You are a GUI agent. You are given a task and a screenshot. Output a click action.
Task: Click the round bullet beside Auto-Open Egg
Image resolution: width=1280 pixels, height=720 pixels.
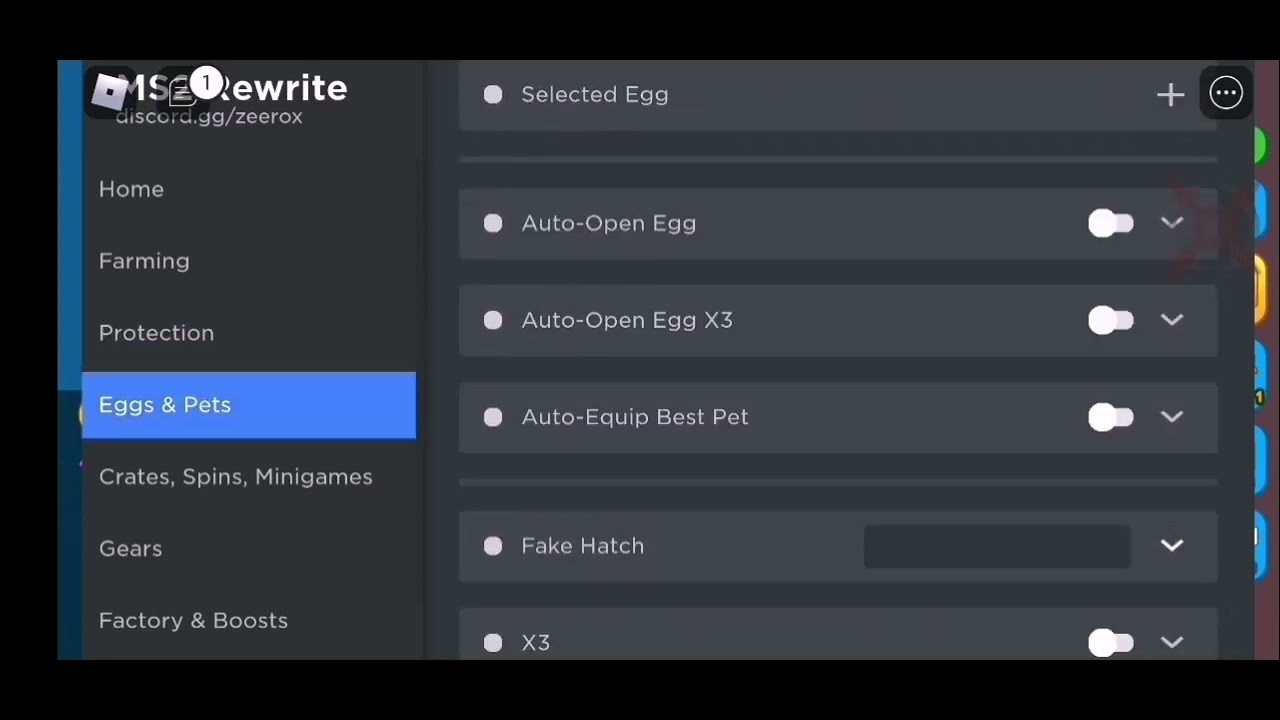tap(493, 224)
